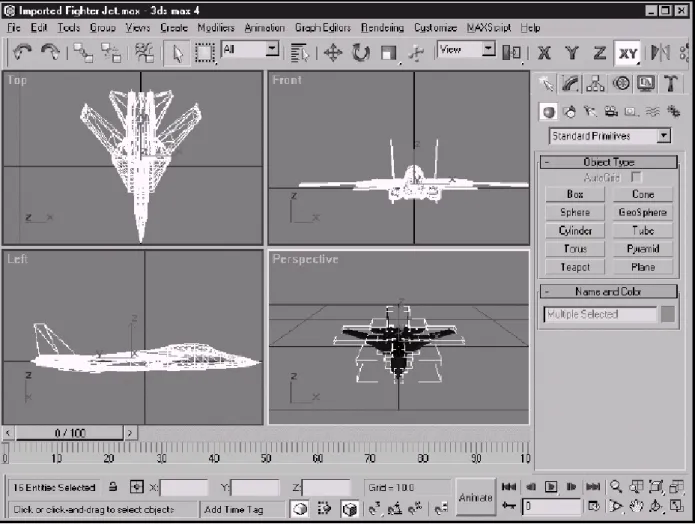Click the Zoom Extents All icon
The width and height of the screenshot is (695, 524).
coord(676,487)
